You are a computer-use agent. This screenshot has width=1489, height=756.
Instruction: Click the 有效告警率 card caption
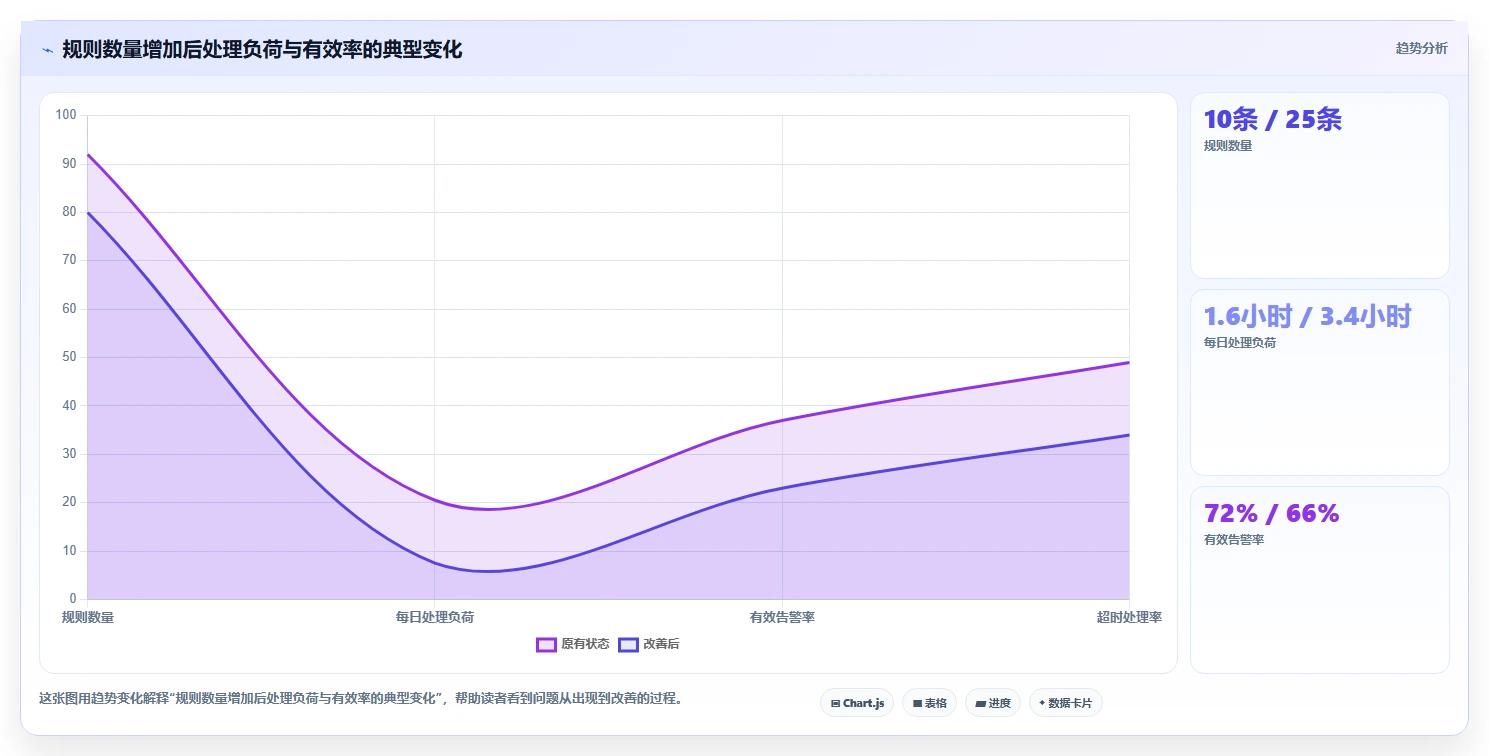(x=1234, y=540)
